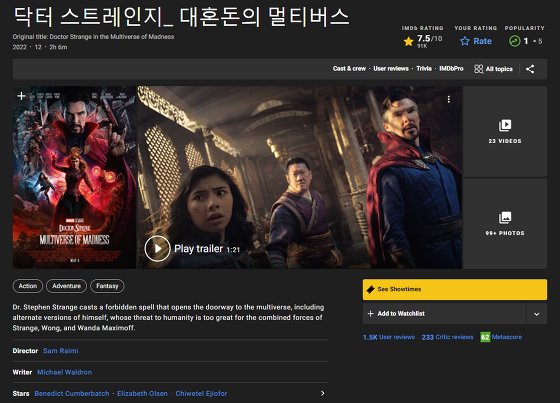Viewport: 560px width, 403px height.
Task: Open the Trivia link
Action: coord(424,69)
